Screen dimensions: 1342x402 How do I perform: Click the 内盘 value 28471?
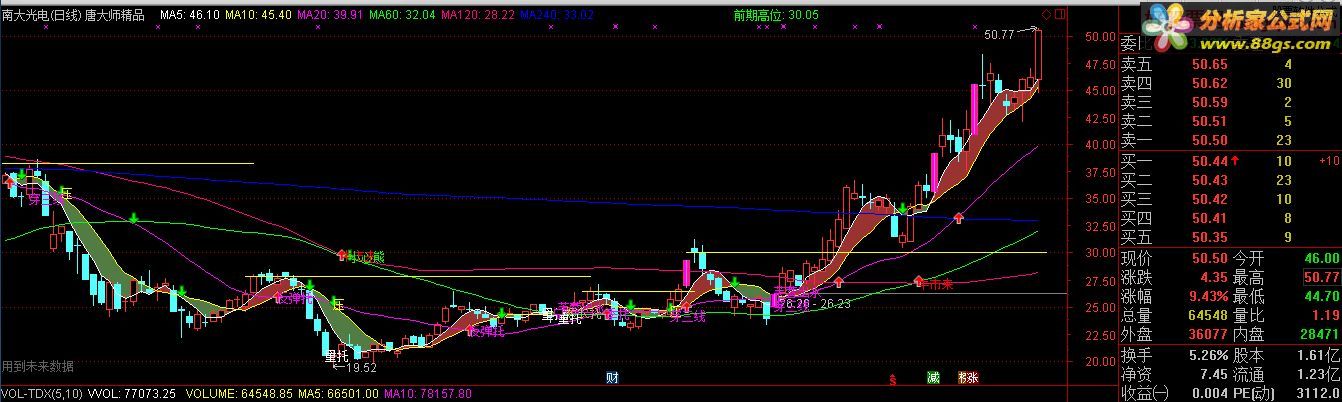1317,334
